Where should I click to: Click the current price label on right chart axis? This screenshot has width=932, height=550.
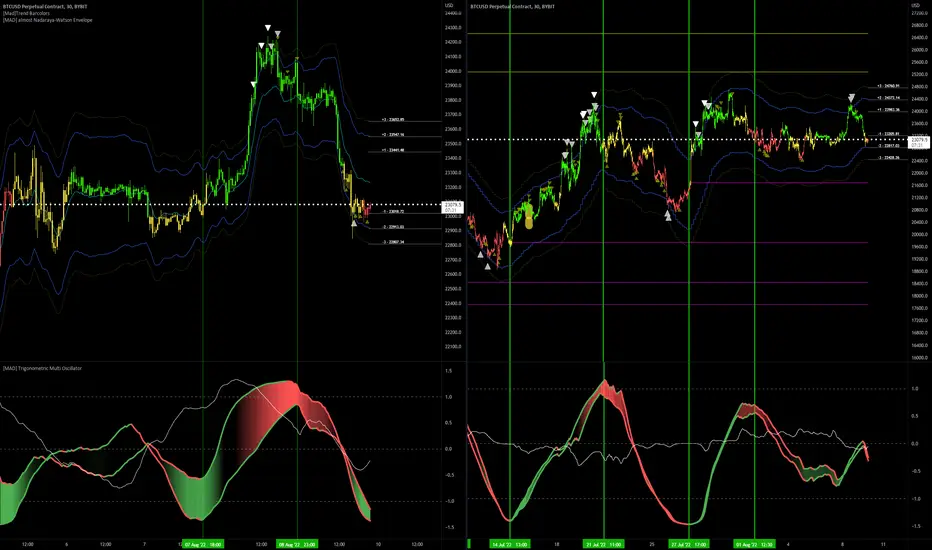(918, 142)
